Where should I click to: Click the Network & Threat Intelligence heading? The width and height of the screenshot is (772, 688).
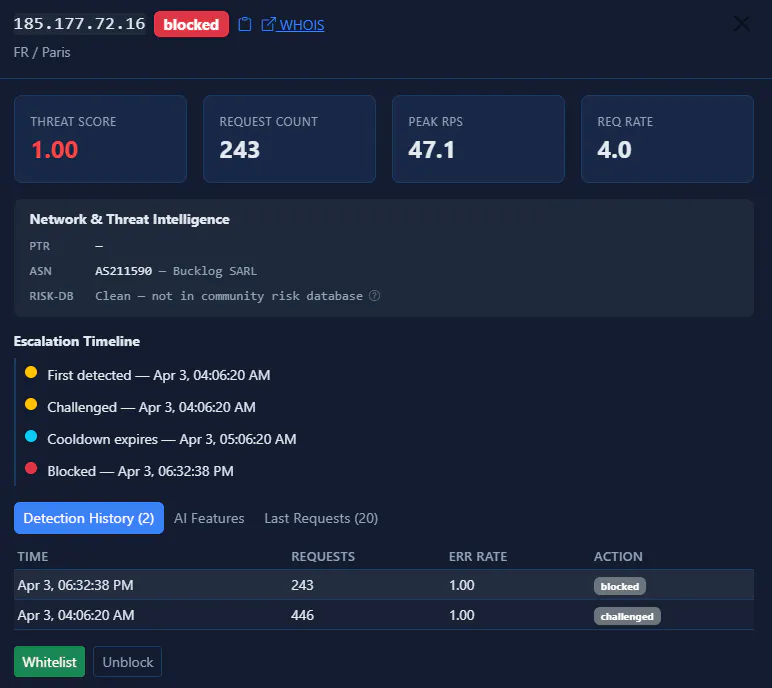[x=129, y=219]
